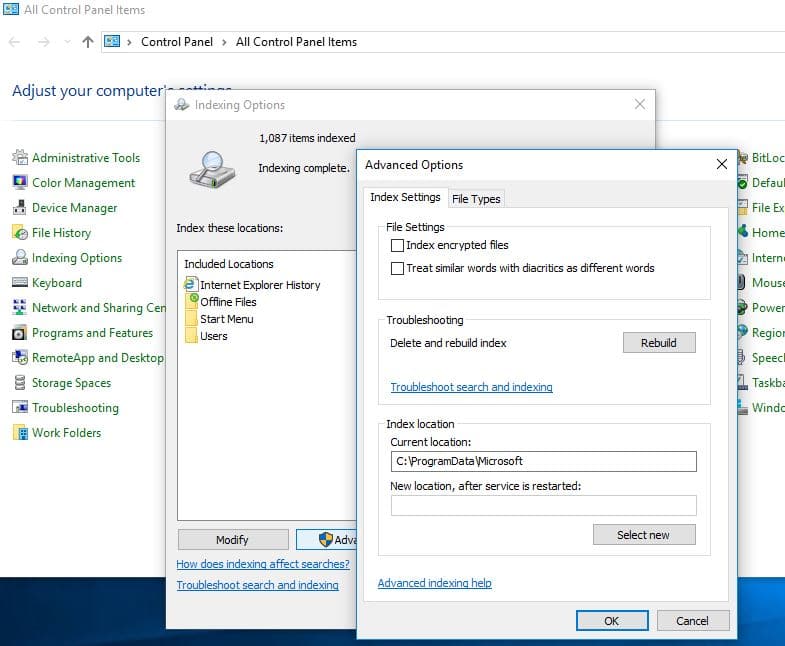This screenshot has width=785, height=646.
Task: Click the Select new button
Action: [x=643, y=535]
